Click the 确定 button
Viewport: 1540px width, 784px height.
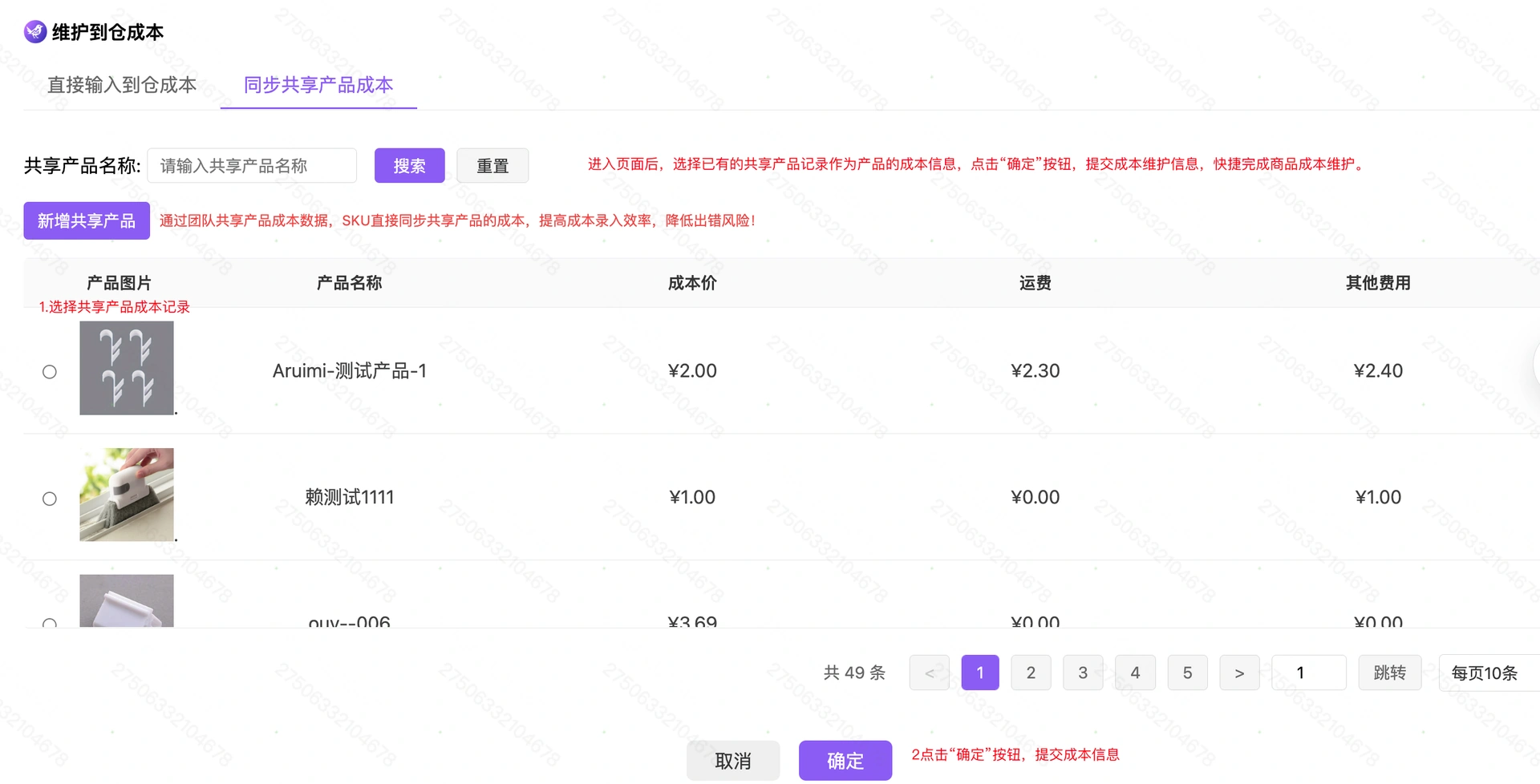[845, 761]
